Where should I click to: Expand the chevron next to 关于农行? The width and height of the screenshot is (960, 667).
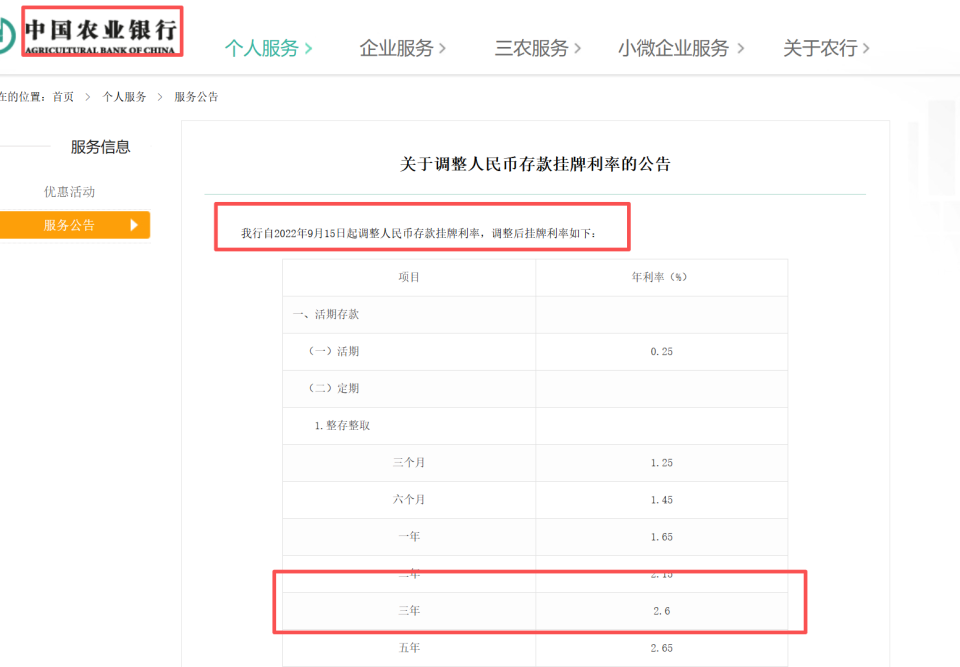point(866,47)
